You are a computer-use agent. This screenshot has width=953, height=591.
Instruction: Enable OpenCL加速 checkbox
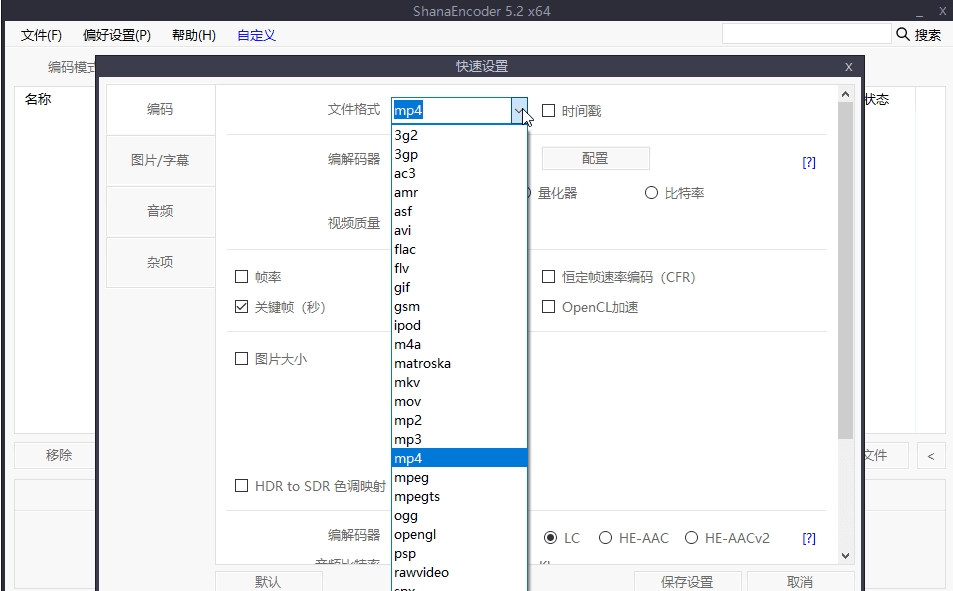(x=548, y=307)
